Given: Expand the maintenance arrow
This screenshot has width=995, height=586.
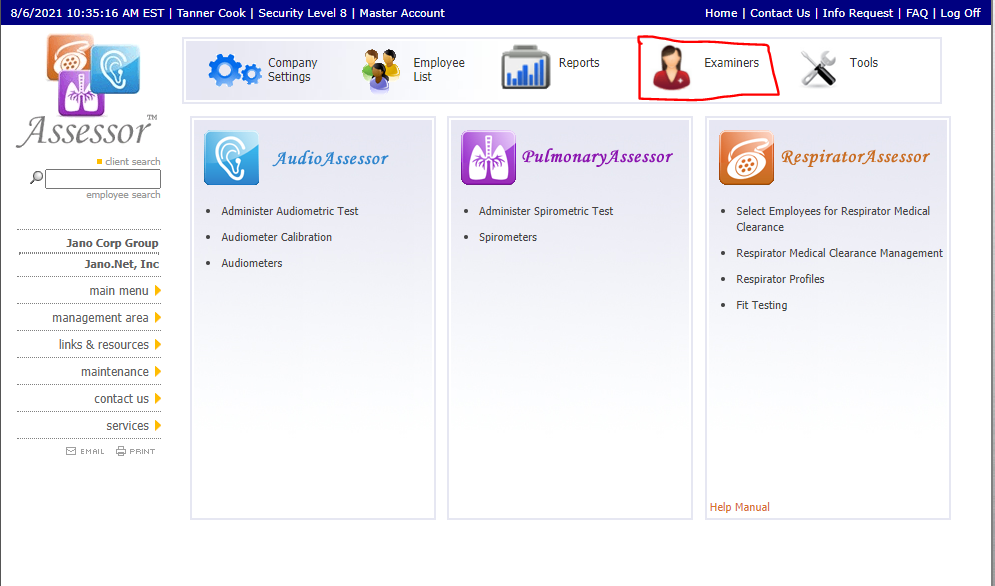Looking at the screenshot, I should click(158, 371).
